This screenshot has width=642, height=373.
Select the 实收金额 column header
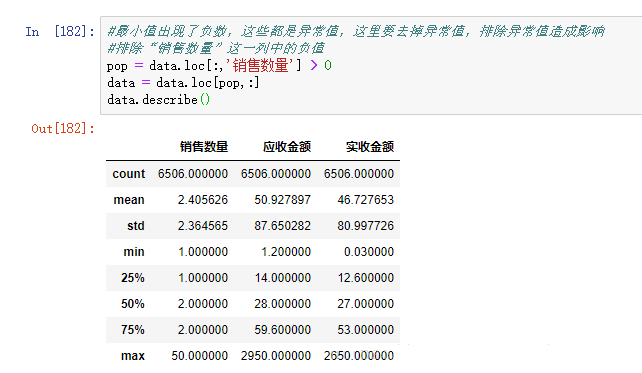[370, 147]
